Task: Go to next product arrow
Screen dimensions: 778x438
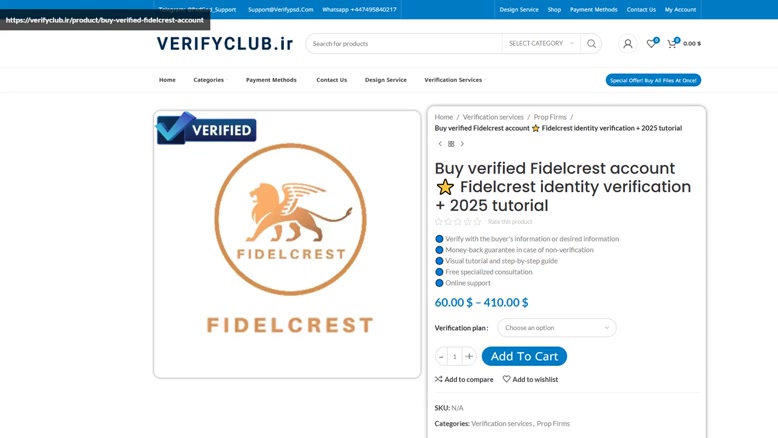Action: click(x=462, y=144)
